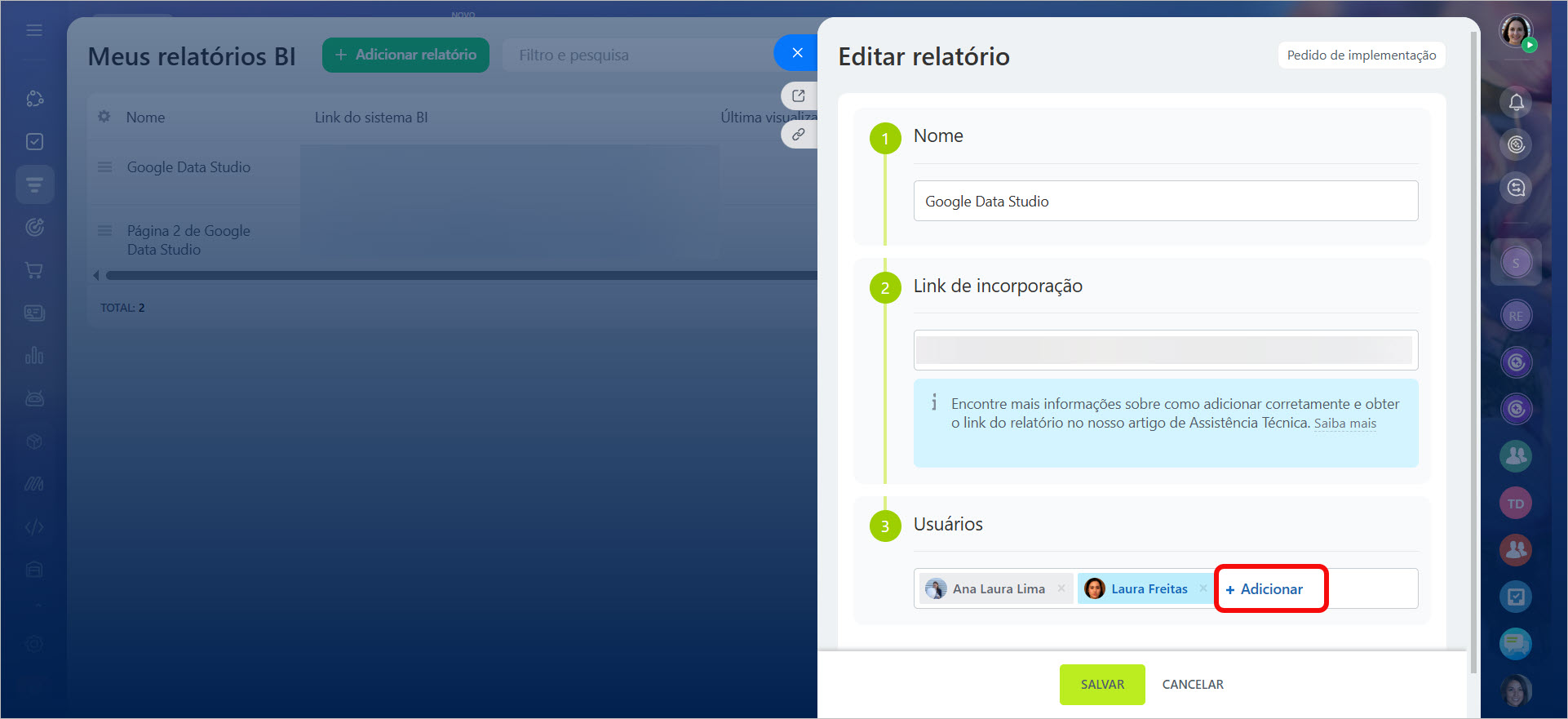Open report in new window icon
Viewport: 1568px width, 719px height.
798,95
